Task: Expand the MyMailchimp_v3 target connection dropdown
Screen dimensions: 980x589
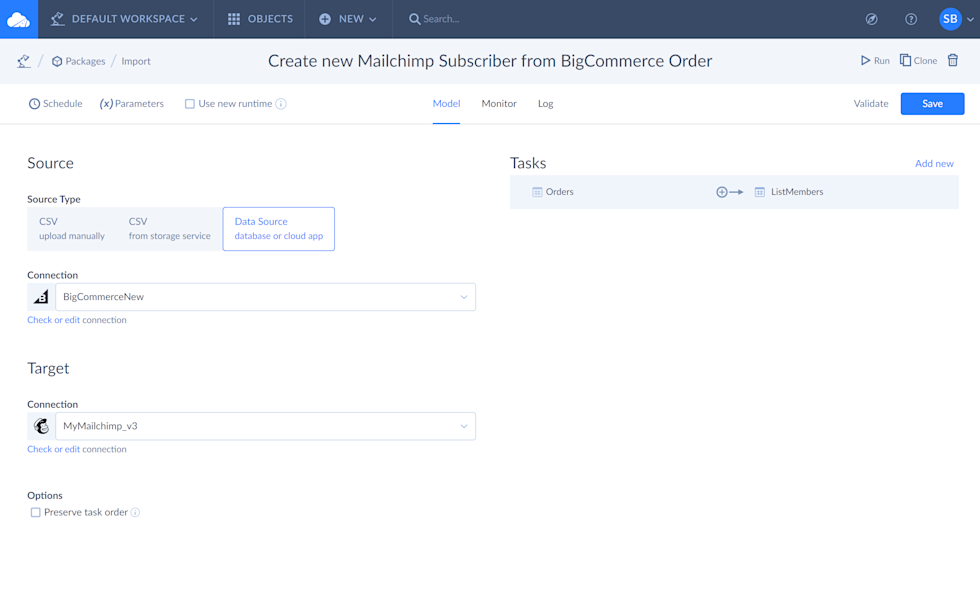Action: [x=464, y=426]
